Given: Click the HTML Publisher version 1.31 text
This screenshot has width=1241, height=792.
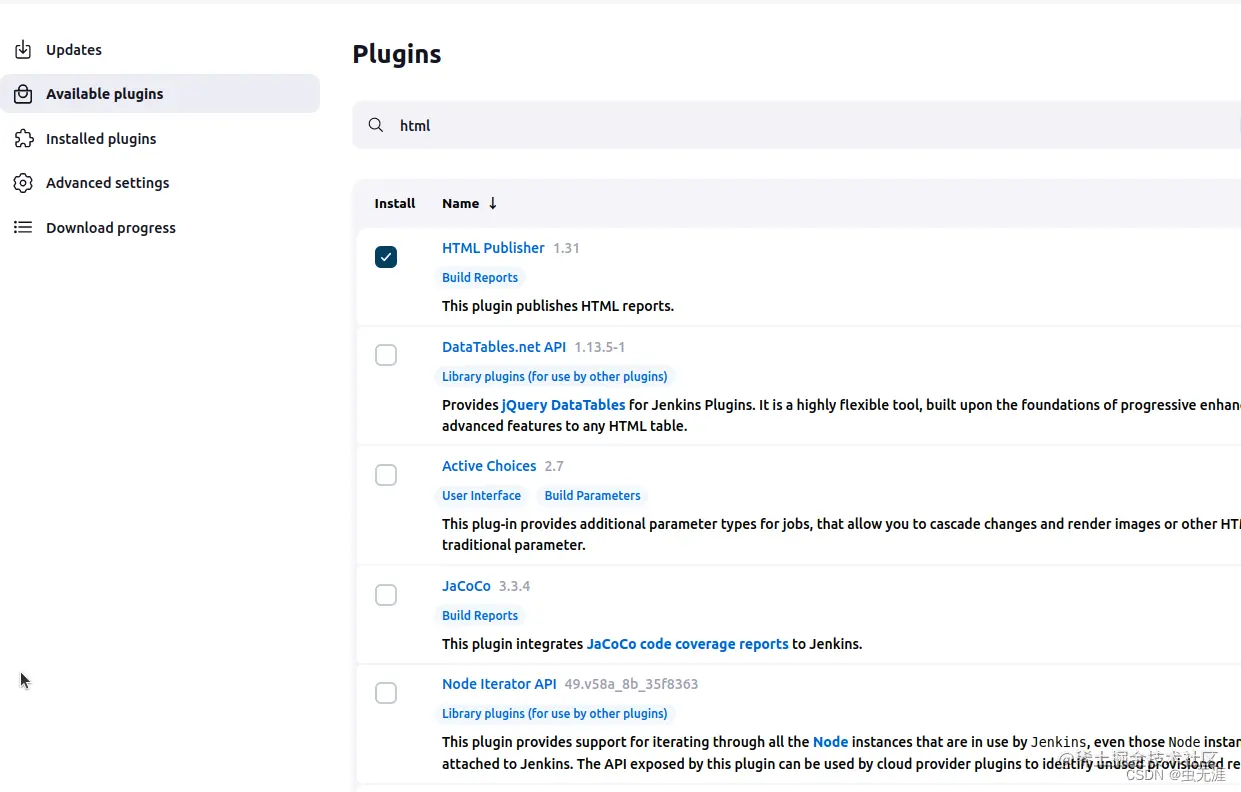Looking at the screenshot, I should click(566, 248).
